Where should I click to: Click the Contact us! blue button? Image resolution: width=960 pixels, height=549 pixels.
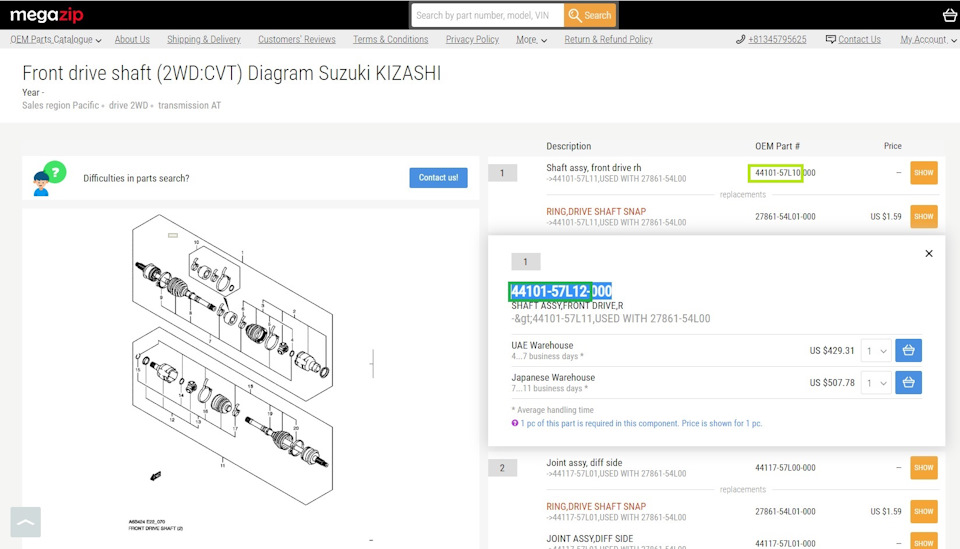(x=438, y=177)
